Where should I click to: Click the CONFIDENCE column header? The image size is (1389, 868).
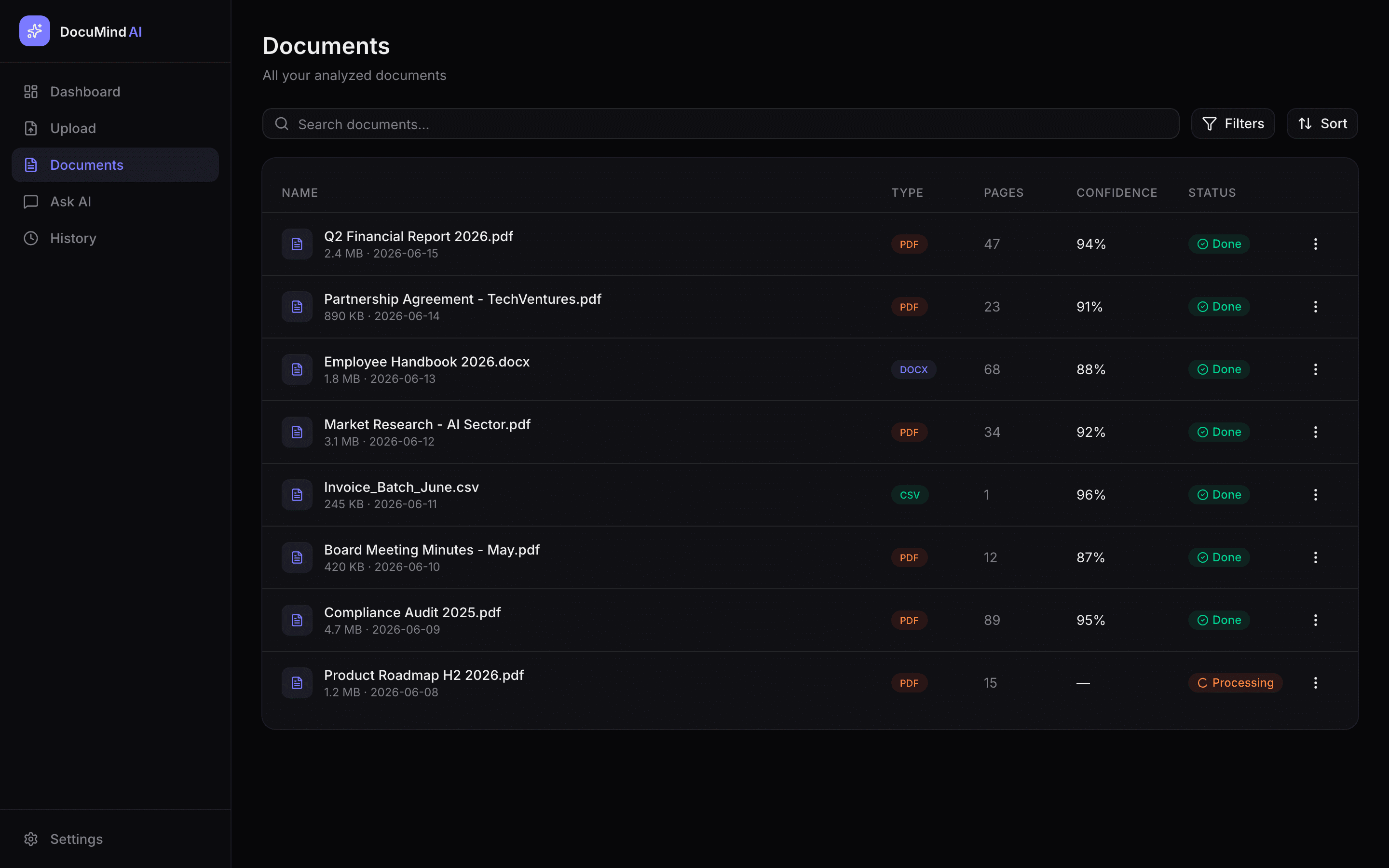click(x=1117, y=192)
